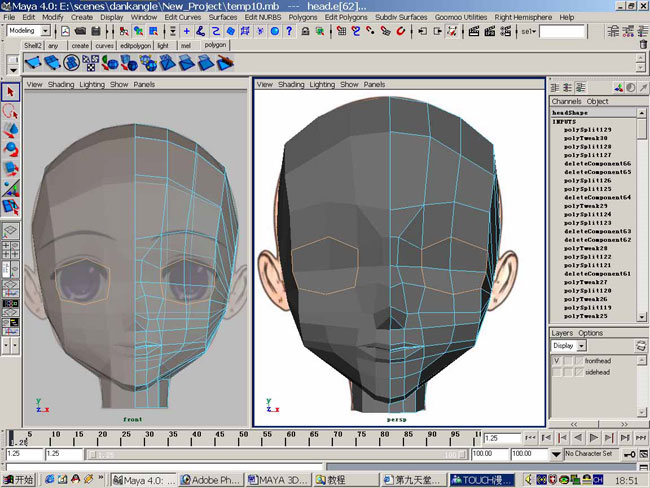Click the current time field showing 1.25

click(x=502, y=438)
